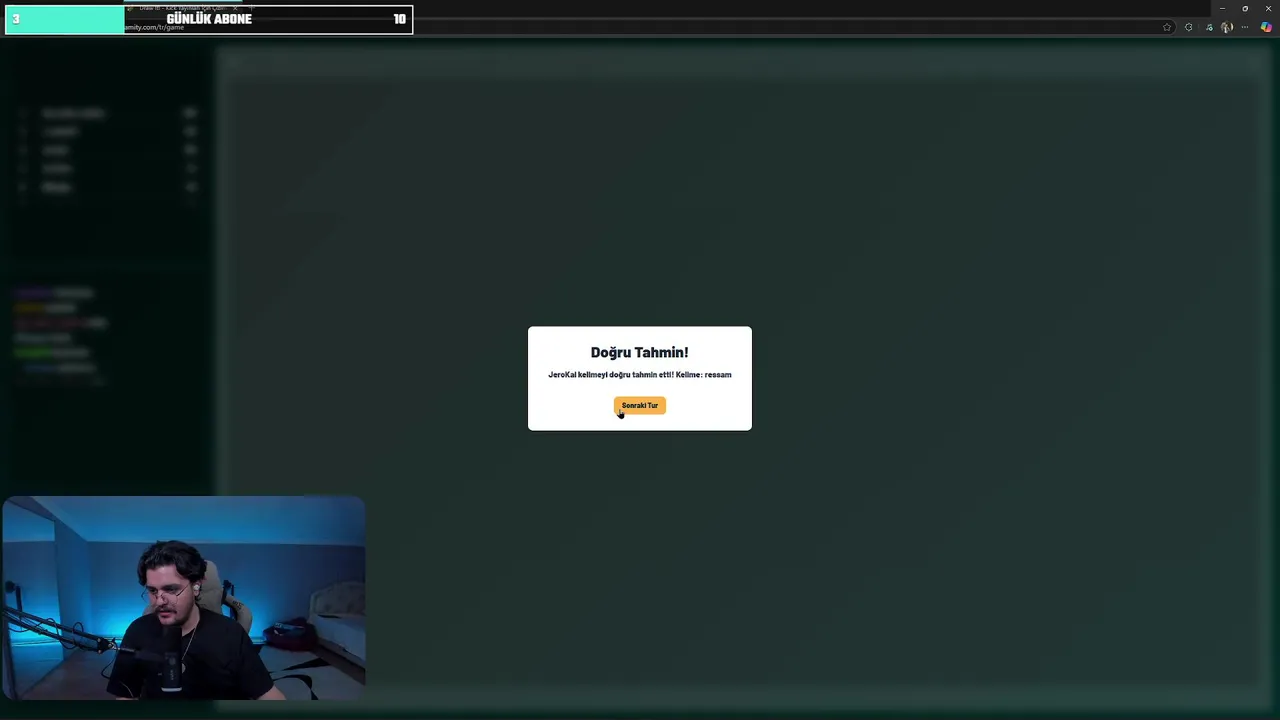Close the browser window

pos(1268,8)
